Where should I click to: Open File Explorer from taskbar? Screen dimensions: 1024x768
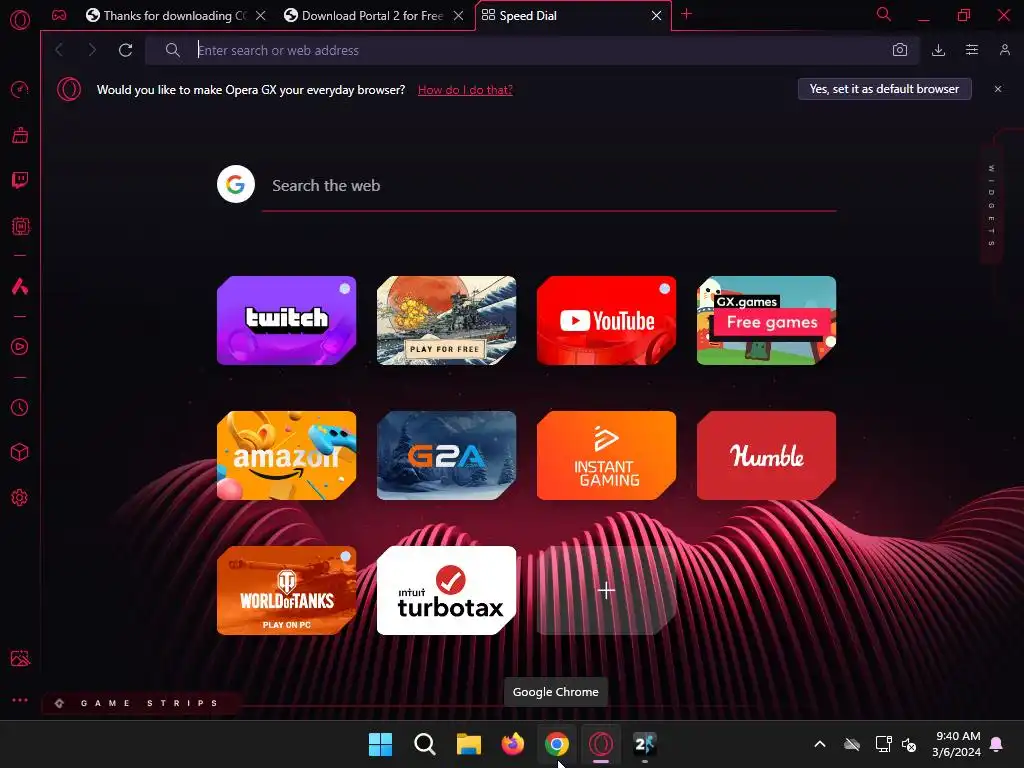(x=468, y=744)
